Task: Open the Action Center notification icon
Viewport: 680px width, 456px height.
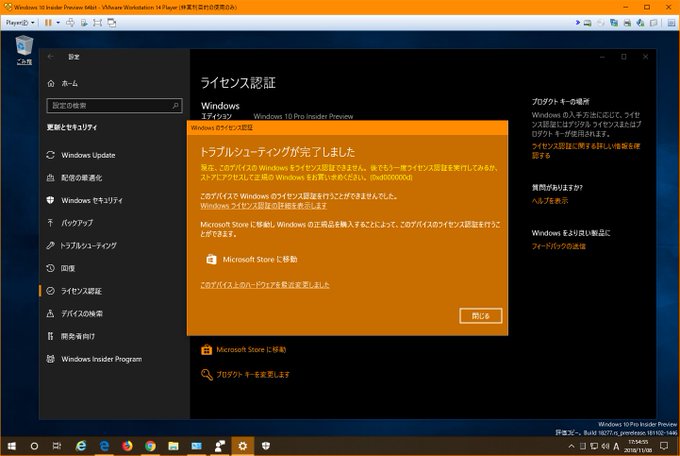Action: [664, 446]
